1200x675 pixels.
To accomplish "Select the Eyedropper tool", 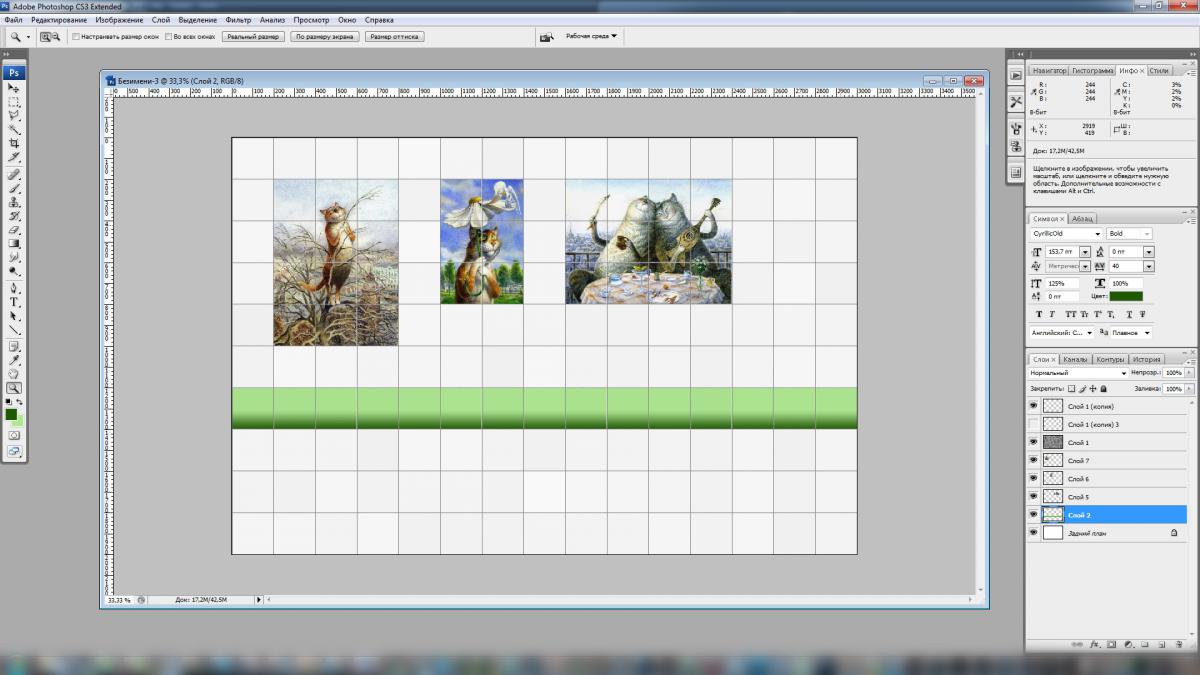I will pos(14,361).
